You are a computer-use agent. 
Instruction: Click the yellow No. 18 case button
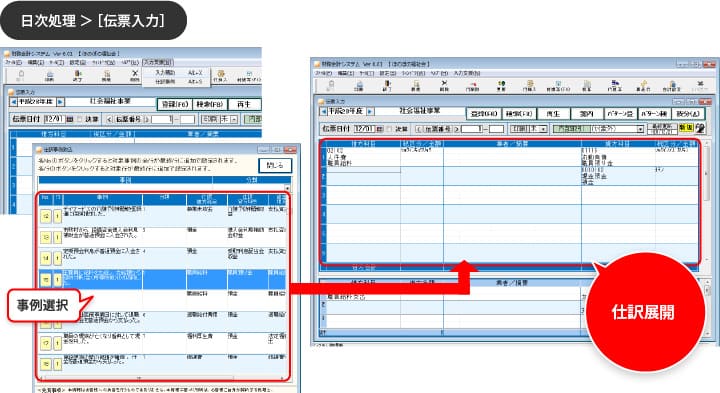point(45,364)
